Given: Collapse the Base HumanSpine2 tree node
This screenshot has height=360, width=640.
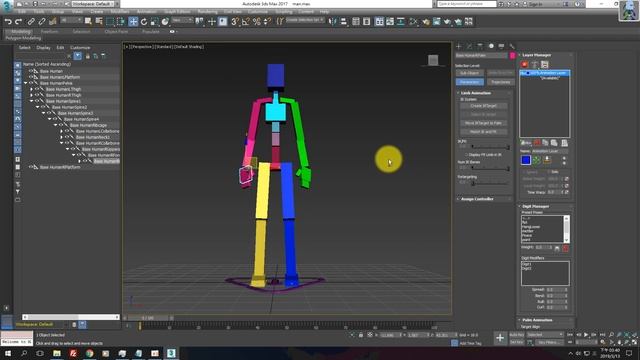Looking at the screenshot, I should click(38, 107).
